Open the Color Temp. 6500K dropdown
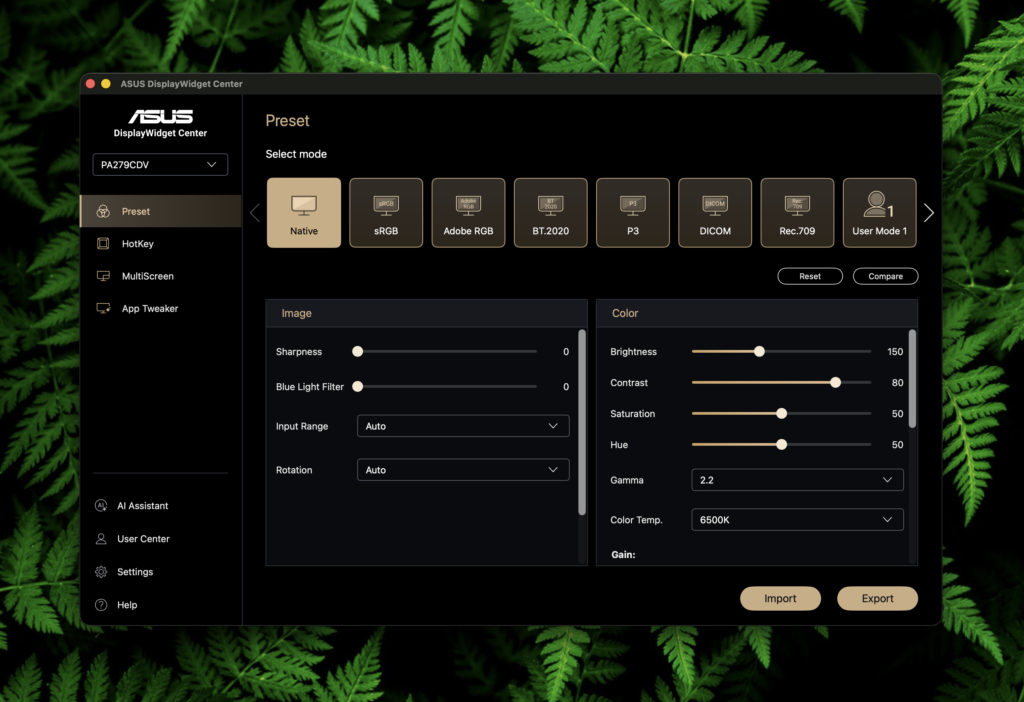Screen dimensions: 1024x702 (x=797, y=520)
